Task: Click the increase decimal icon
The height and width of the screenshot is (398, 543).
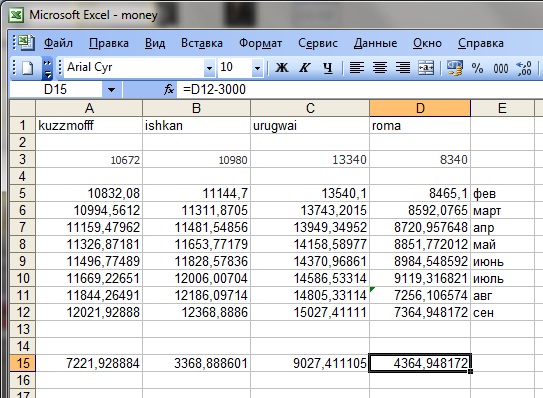Action: click(x=524, y=68)
